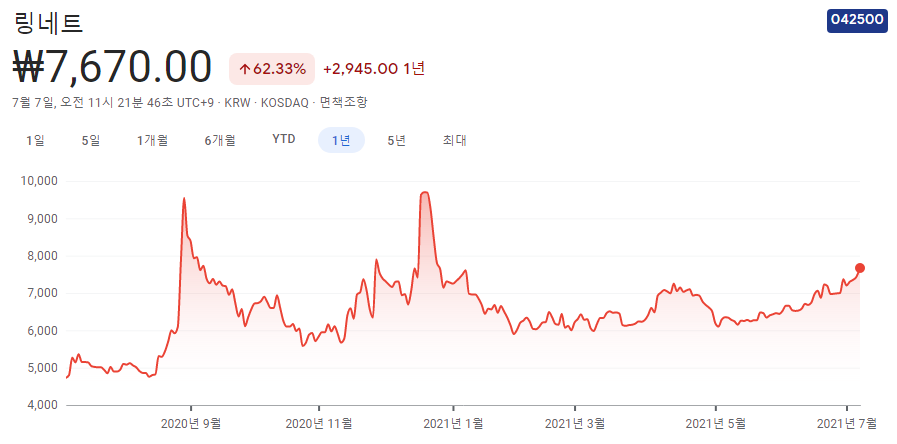Select the 1년 range tab
Viewport: 897px width, 444px height.
342,140
